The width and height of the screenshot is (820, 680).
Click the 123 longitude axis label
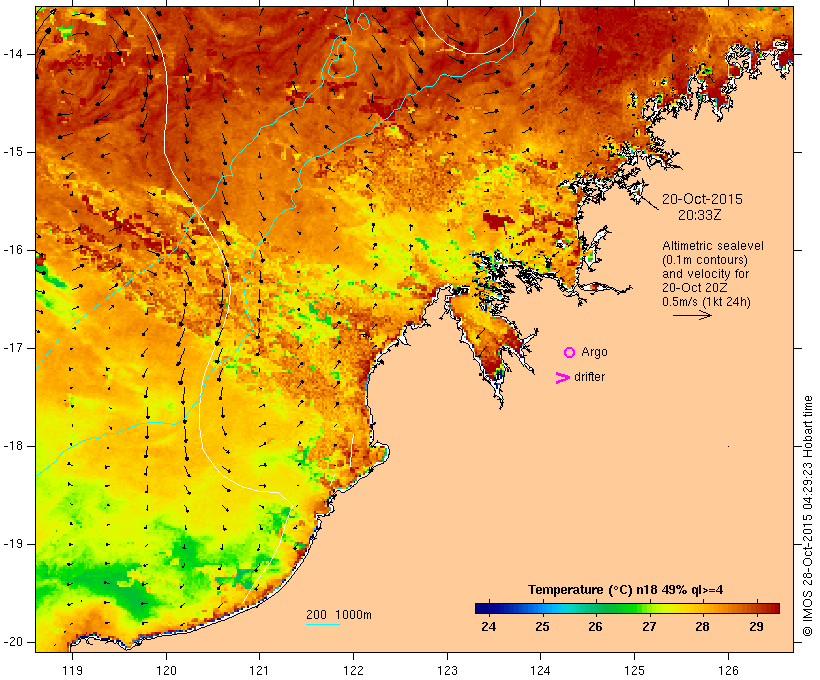tap(447, 670)
